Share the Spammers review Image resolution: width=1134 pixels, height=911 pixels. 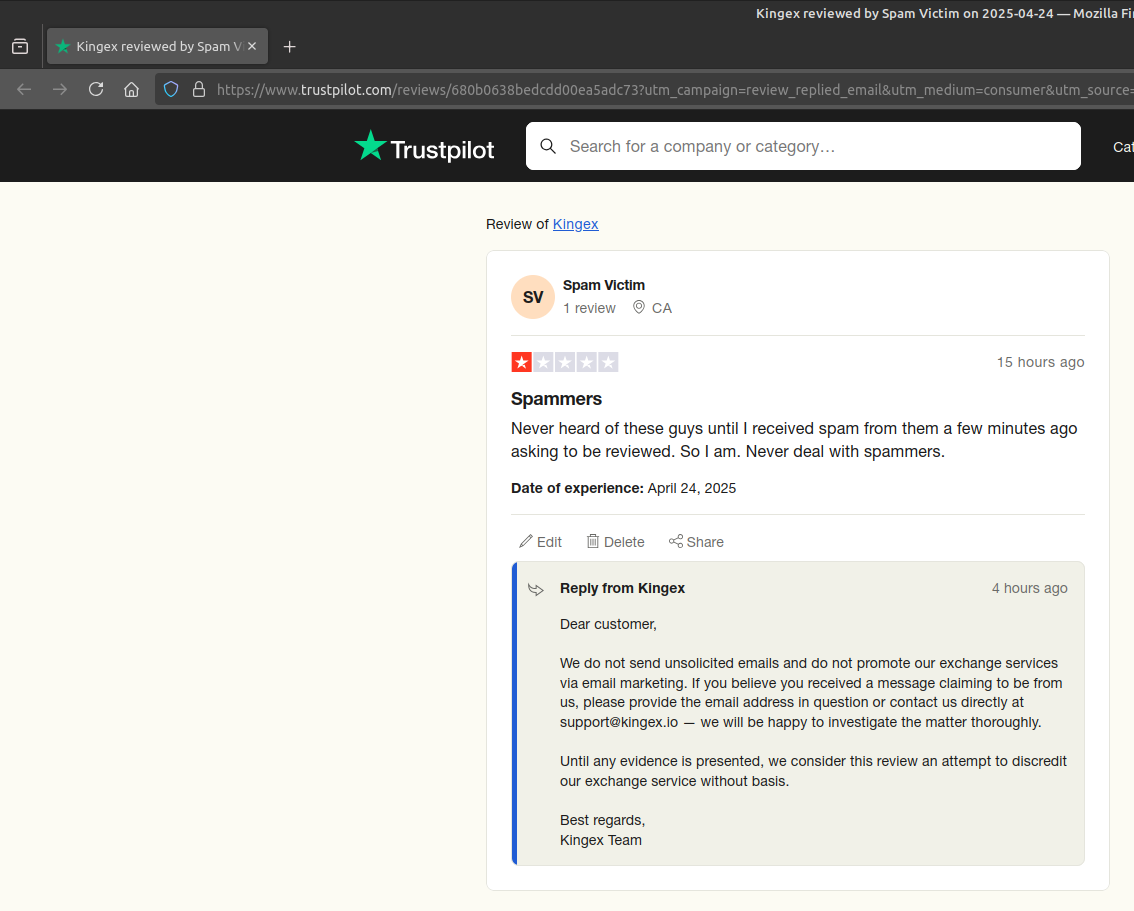696,542
